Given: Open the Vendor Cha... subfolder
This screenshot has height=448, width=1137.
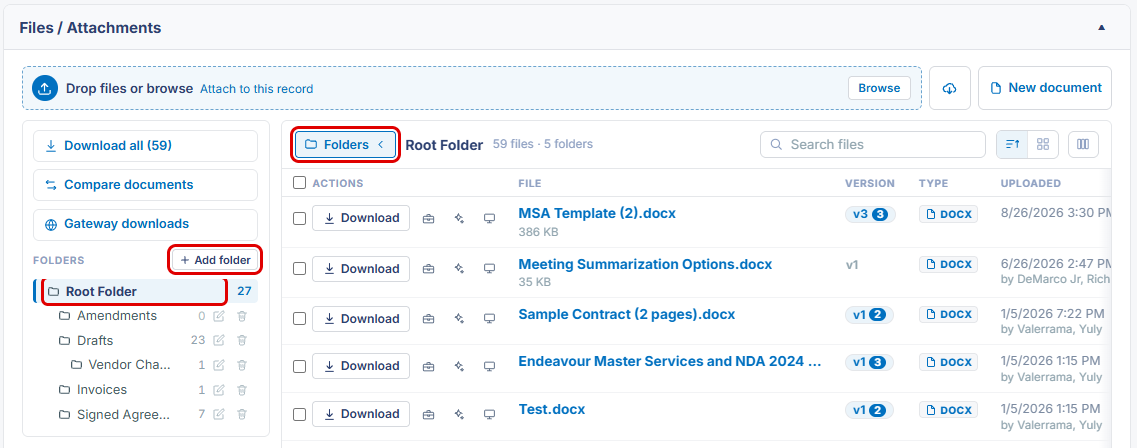Looking at the screenshot, I should [x=130, y=365].
